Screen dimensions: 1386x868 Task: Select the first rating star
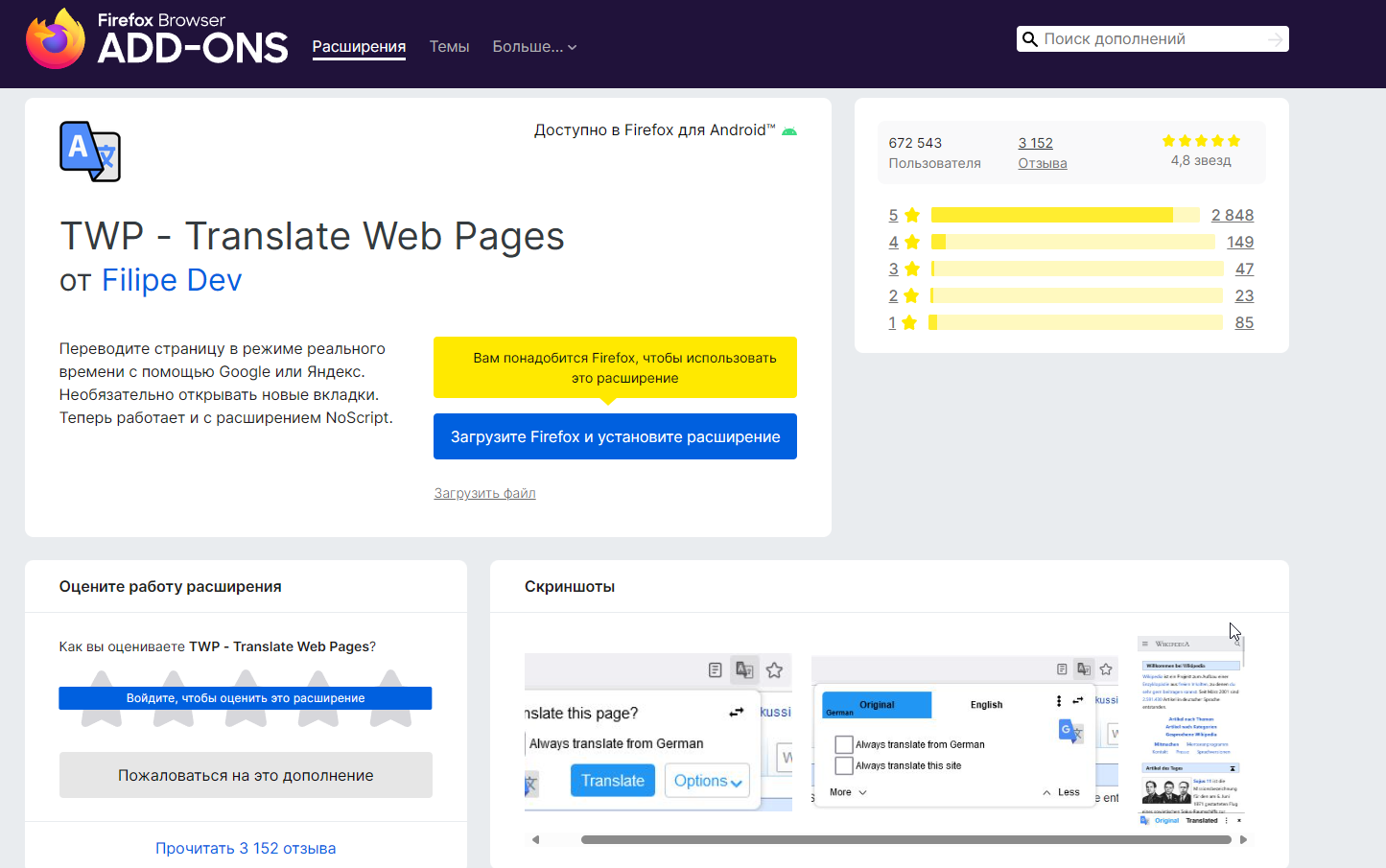102,697
